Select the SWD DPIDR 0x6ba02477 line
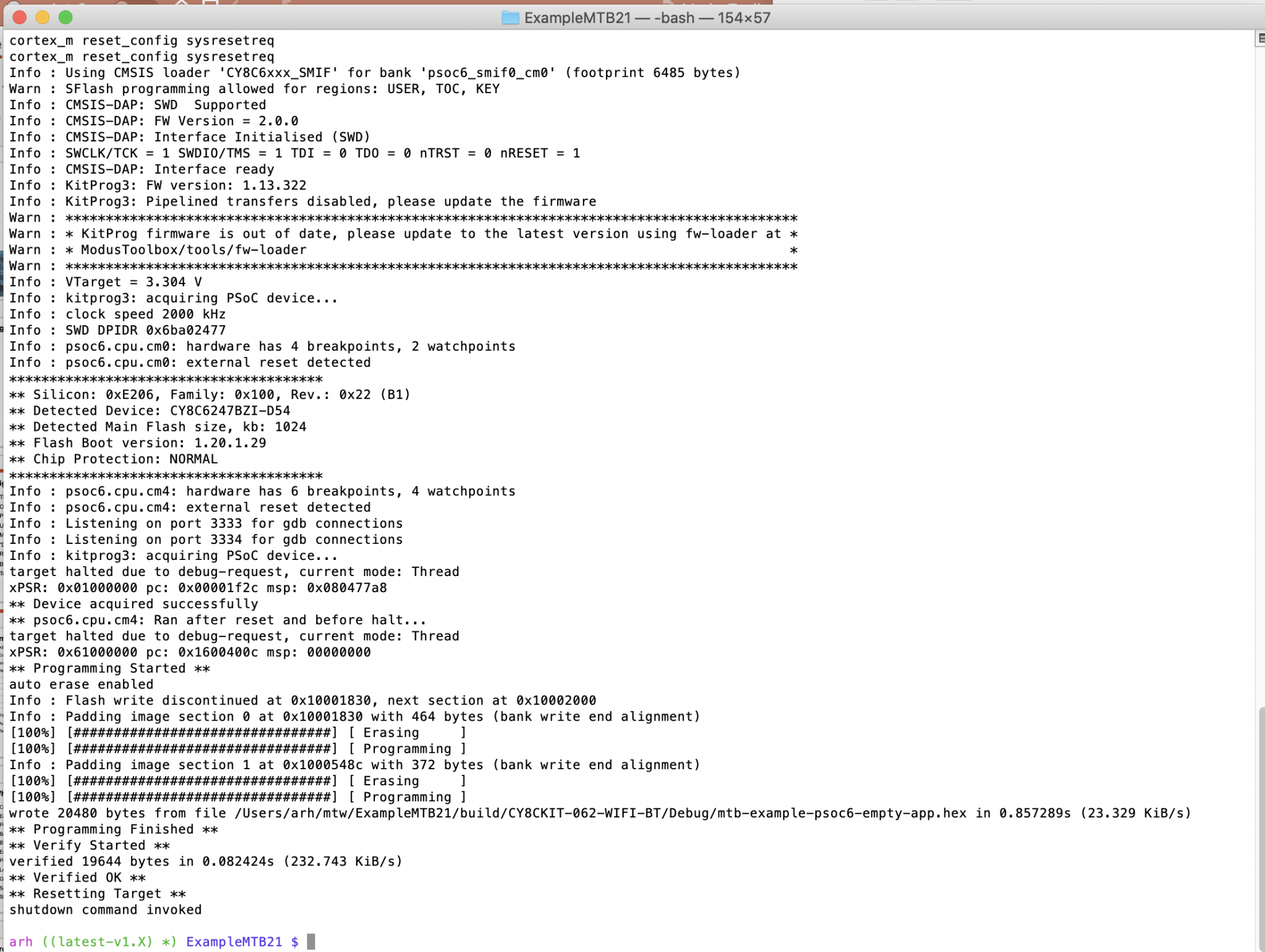 pyautogui.click(x=117, y=330)
